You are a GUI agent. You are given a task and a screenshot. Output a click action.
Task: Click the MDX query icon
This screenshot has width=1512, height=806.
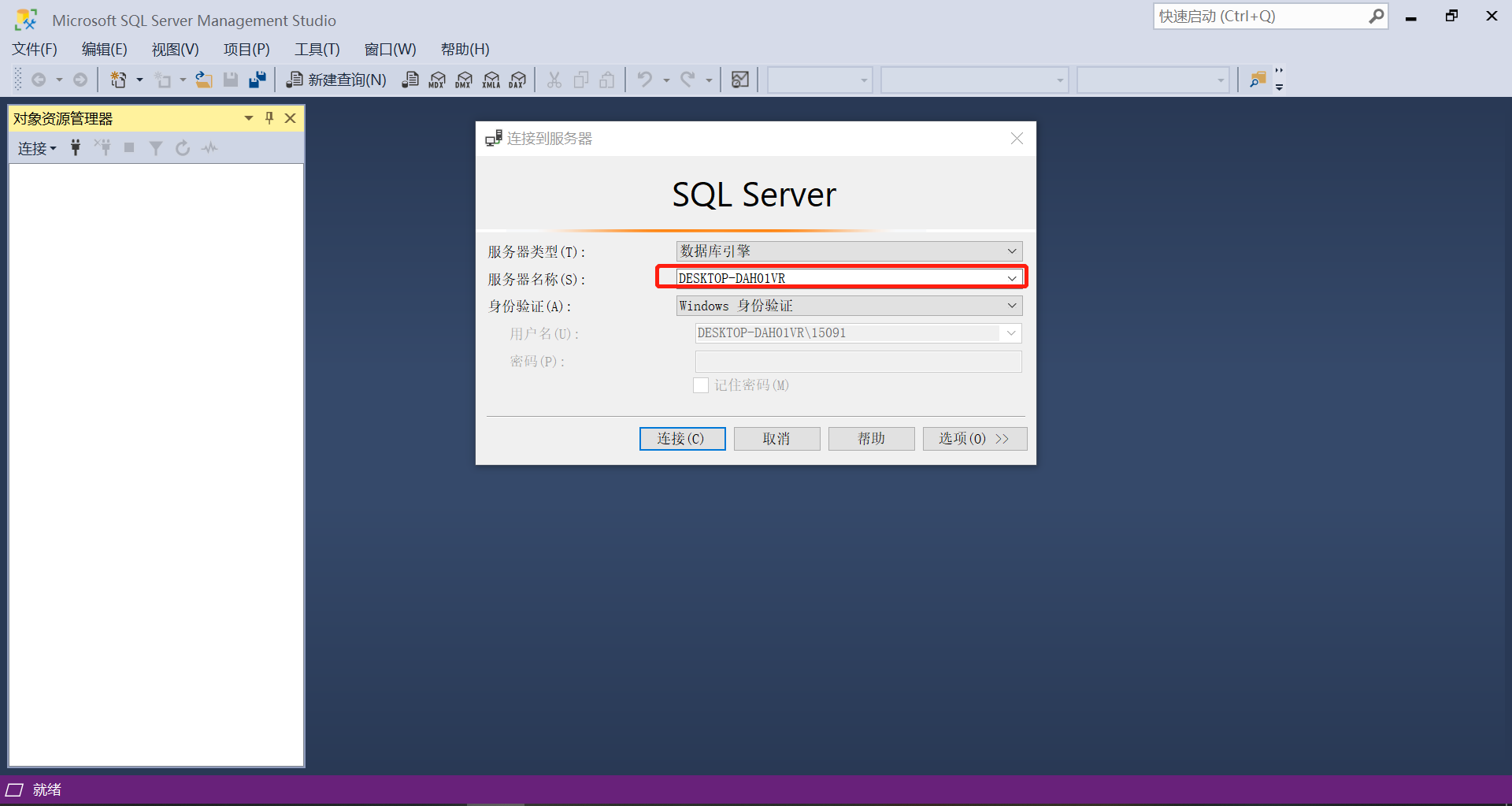[x=436, y=80]
